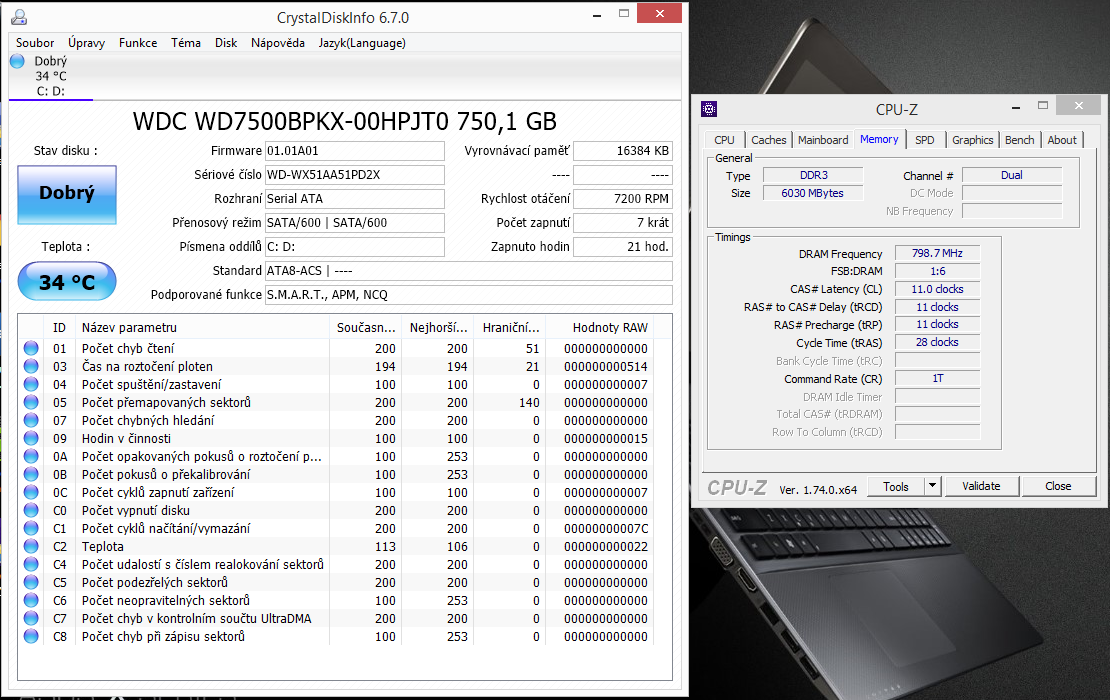Open the Soubor menu
The width and height of the screenshot is (1110, 700).
pos(35,43)
